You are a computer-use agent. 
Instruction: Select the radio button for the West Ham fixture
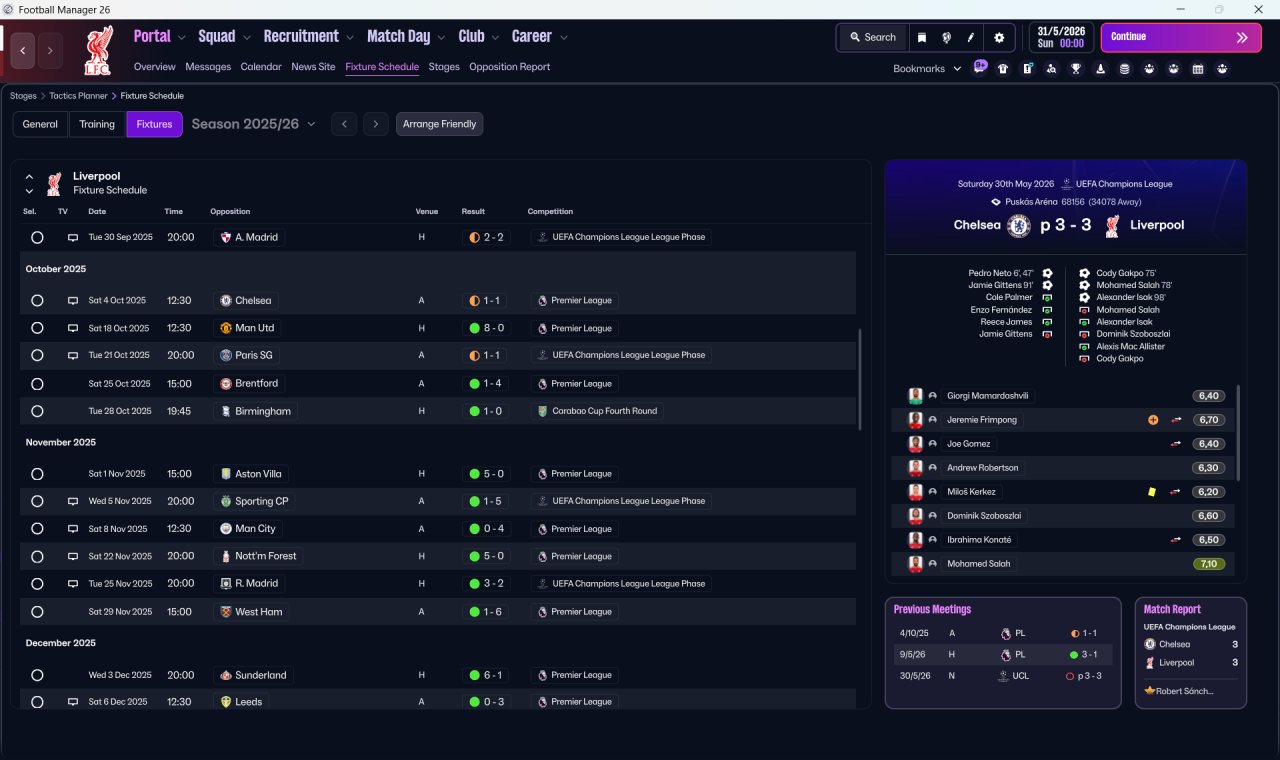pyautogui.click(x=37, y=612)
